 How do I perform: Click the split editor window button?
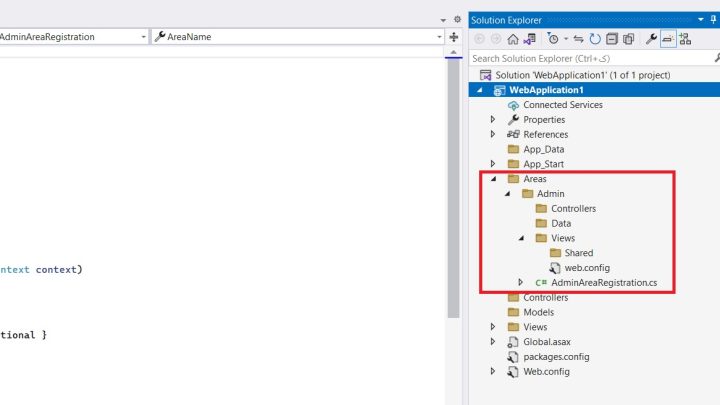[454, 37]
